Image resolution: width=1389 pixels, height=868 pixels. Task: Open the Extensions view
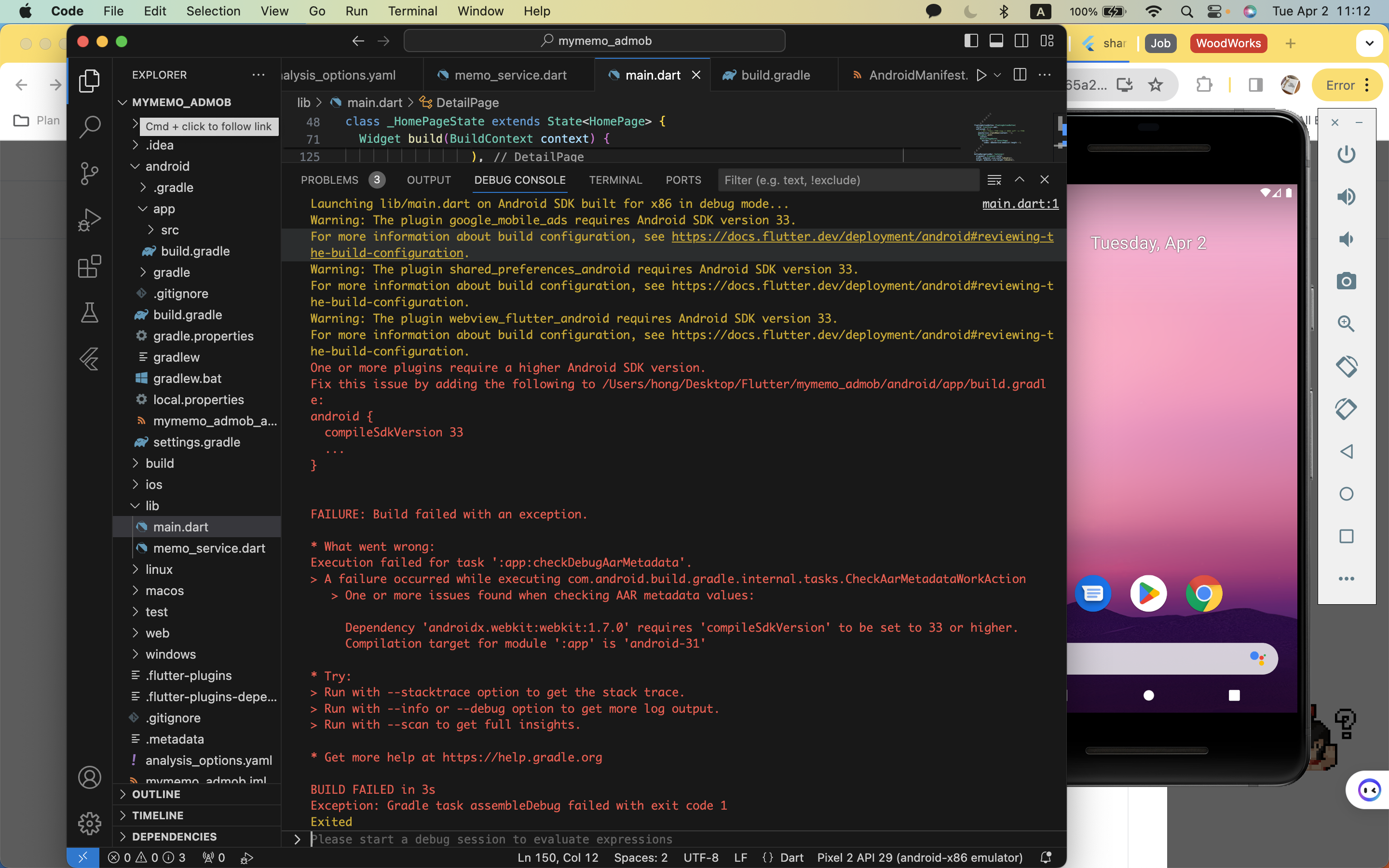tap(90, 266)
